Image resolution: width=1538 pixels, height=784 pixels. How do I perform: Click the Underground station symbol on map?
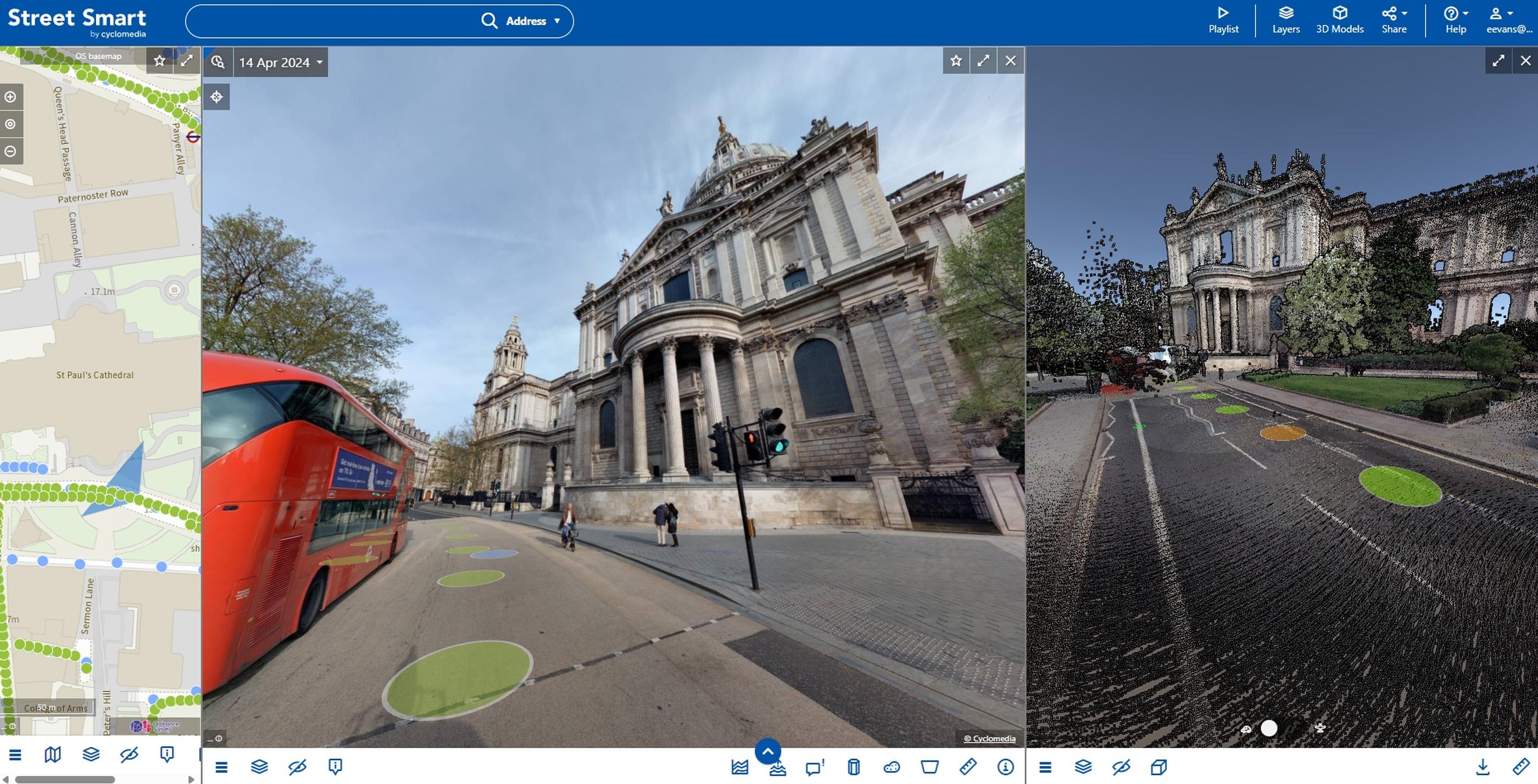point(193,137)
